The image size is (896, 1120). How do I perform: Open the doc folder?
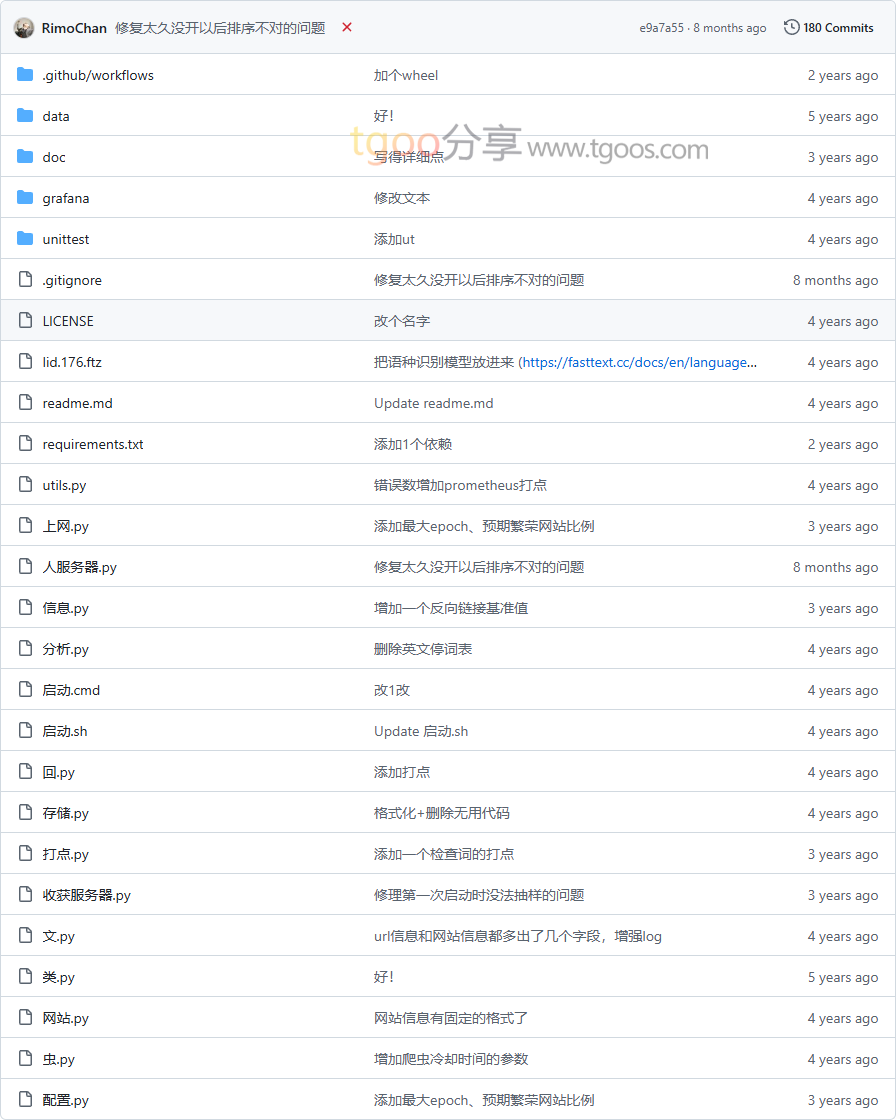tap(54, 157)
